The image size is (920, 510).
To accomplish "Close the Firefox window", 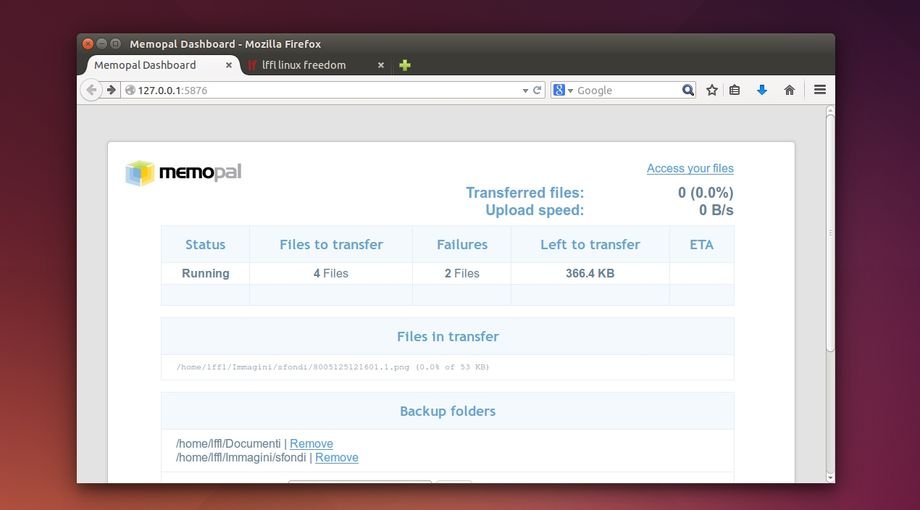I will [x=88, y=43].
